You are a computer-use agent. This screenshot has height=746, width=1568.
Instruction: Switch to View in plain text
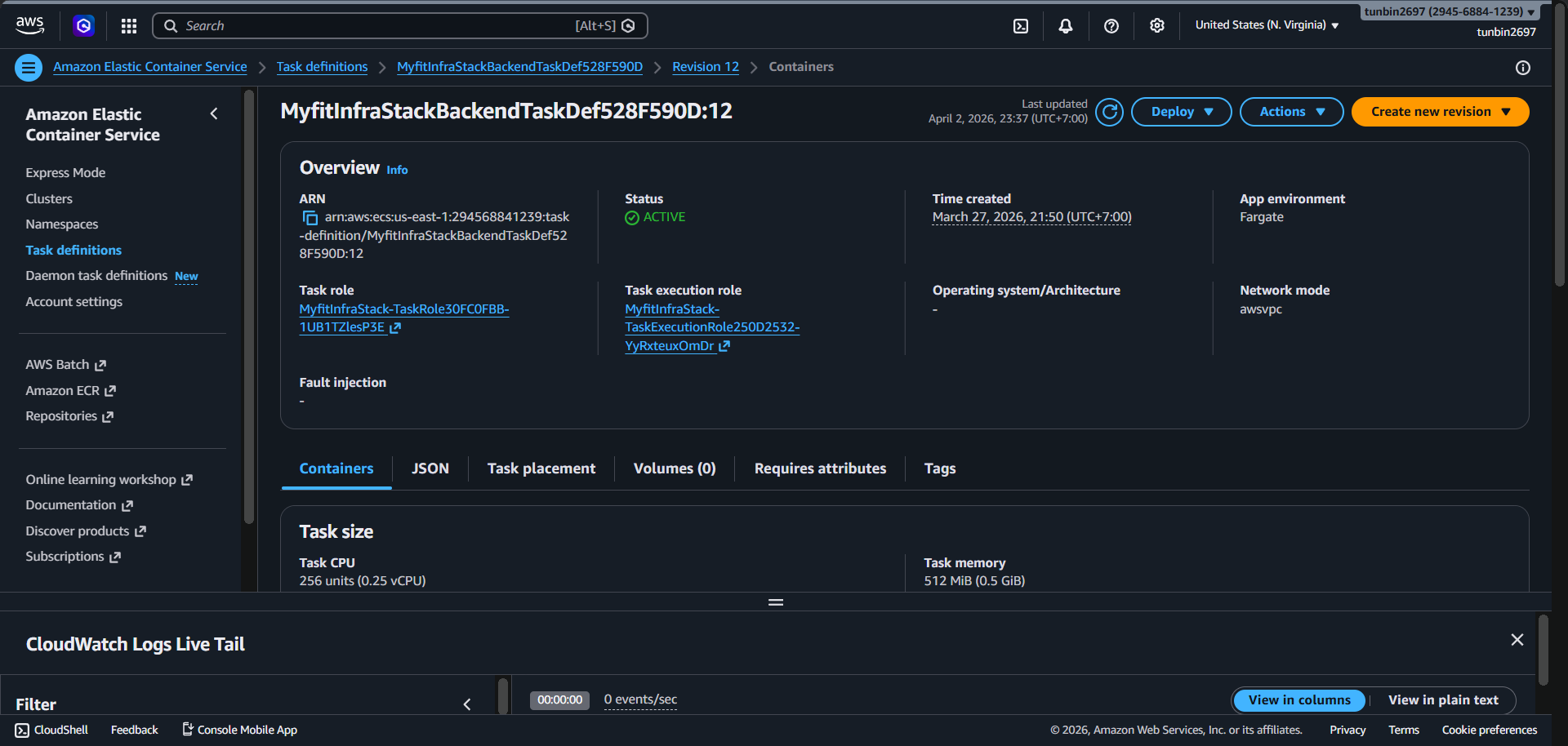(1443, 700)
